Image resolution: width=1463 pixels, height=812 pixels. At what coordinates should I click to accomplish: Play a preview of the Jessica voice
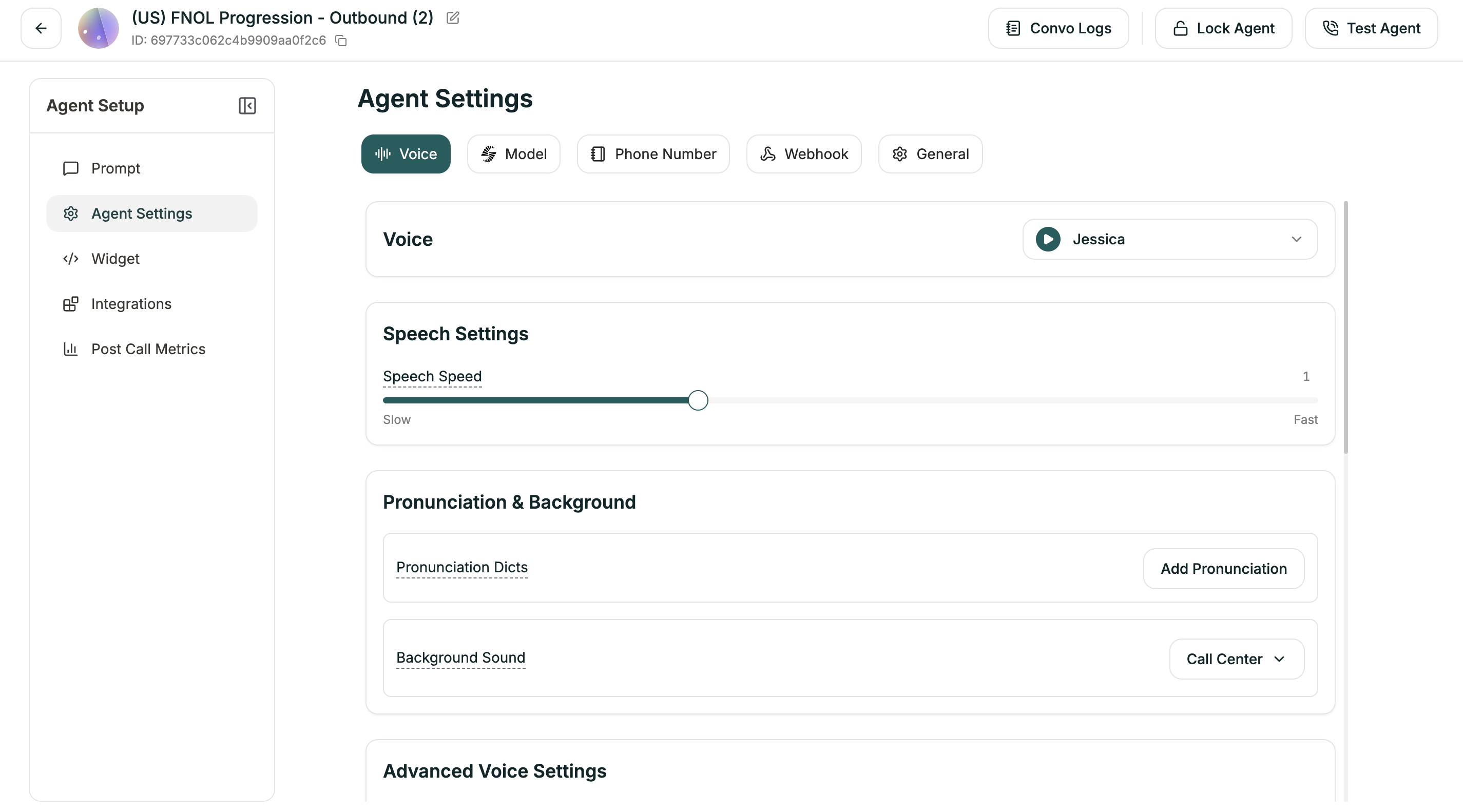[x=1047, y=239]
